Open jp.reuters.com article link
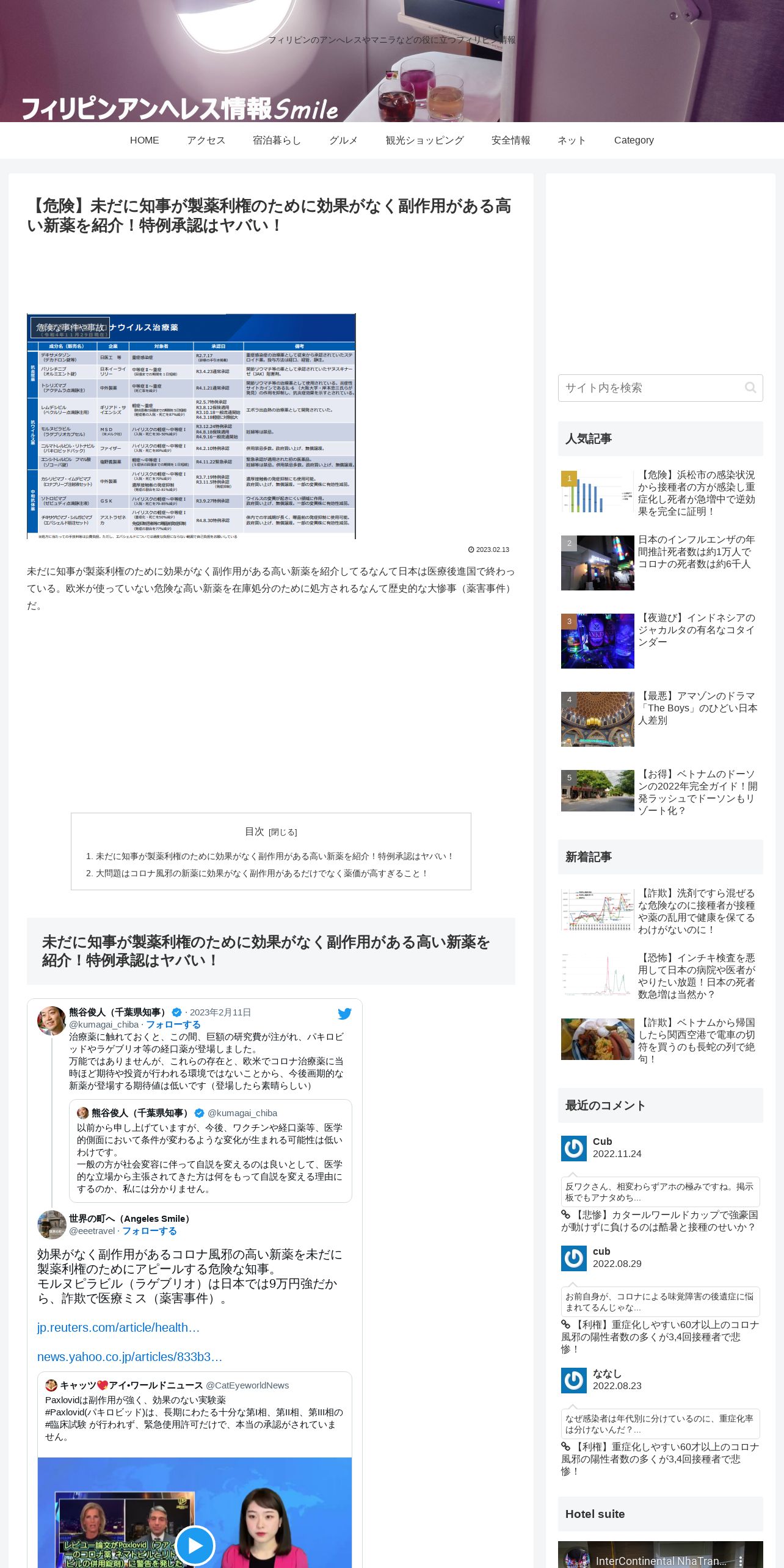 coord(118,1327)
